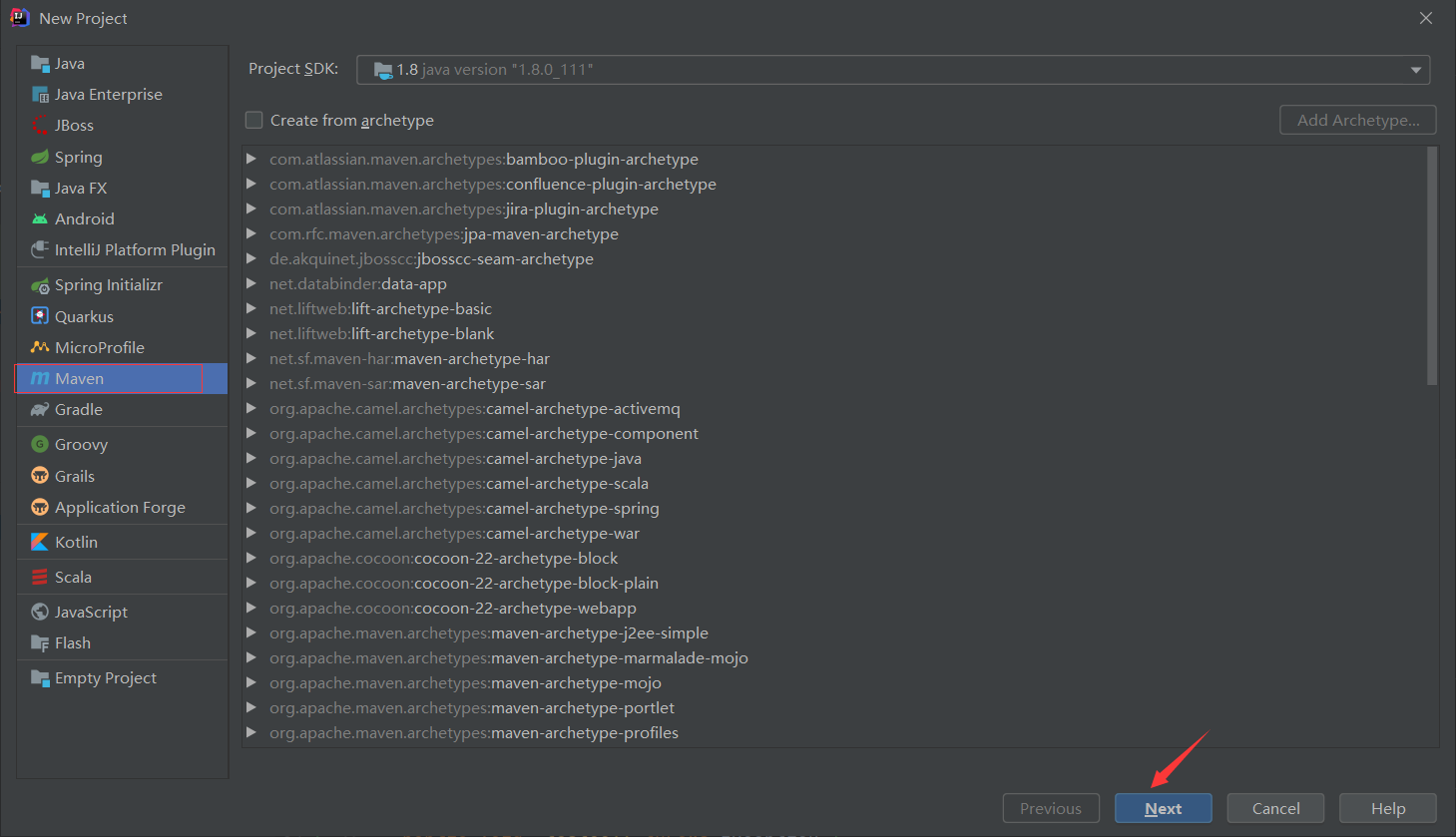This screenshot has width=1456, height=837.
Task: Expand camel-archetype-activemq node
Action: 251,408
